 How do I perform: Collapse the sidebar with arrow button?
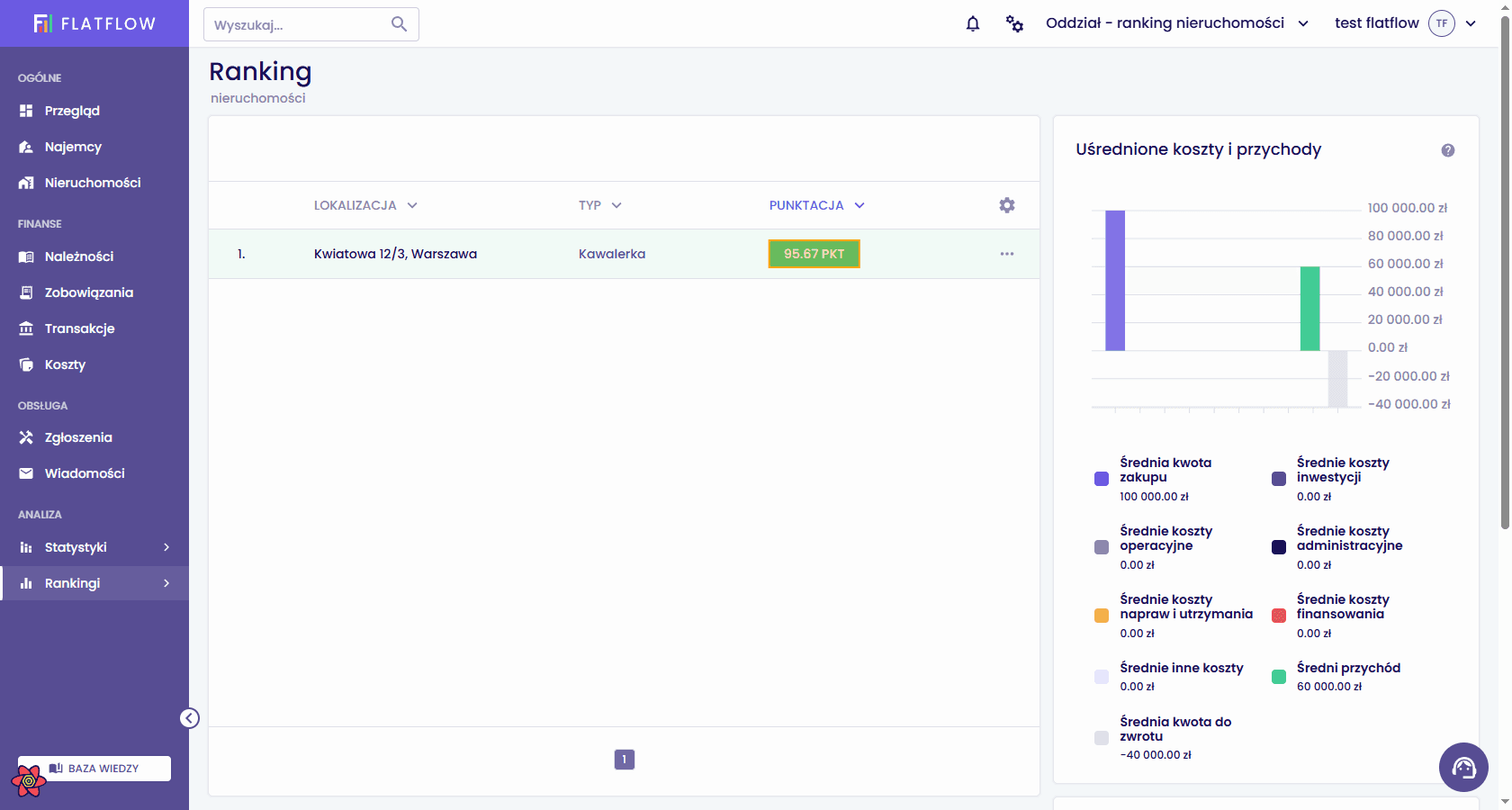tap(189, 717)
